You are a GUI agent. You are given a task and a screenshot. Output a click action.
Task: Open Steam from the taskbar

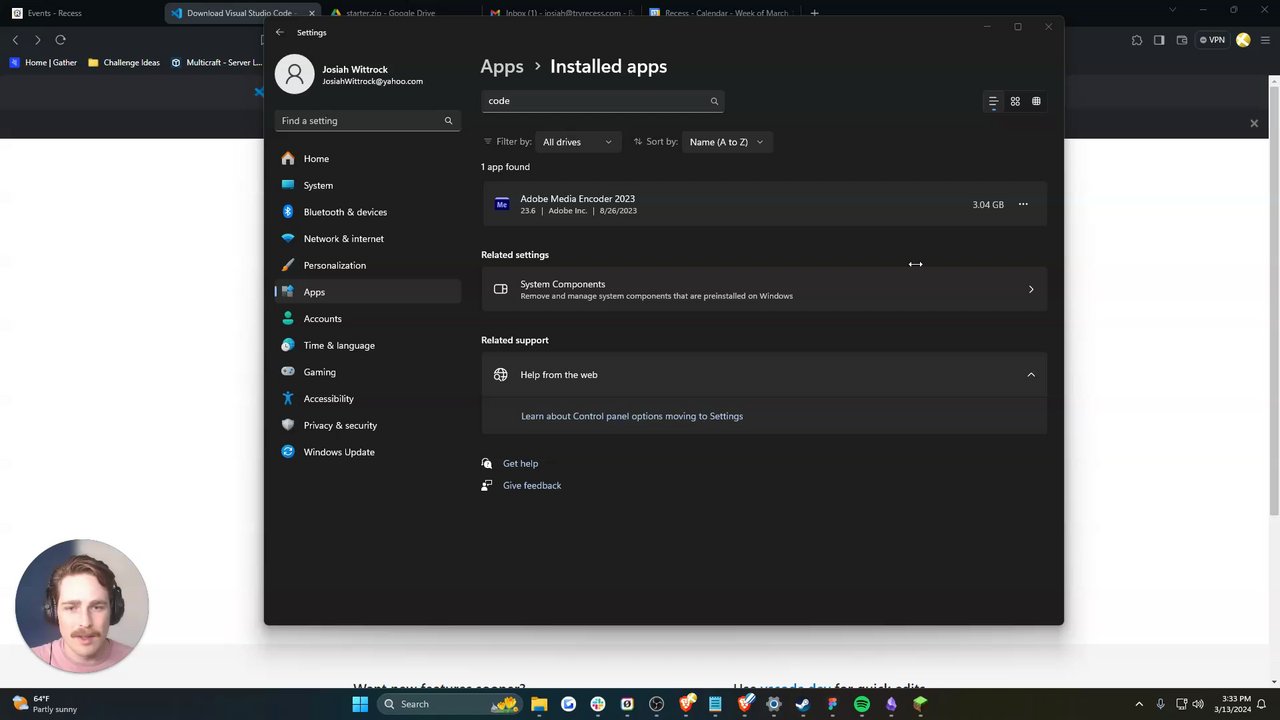(x=802, y=704)
